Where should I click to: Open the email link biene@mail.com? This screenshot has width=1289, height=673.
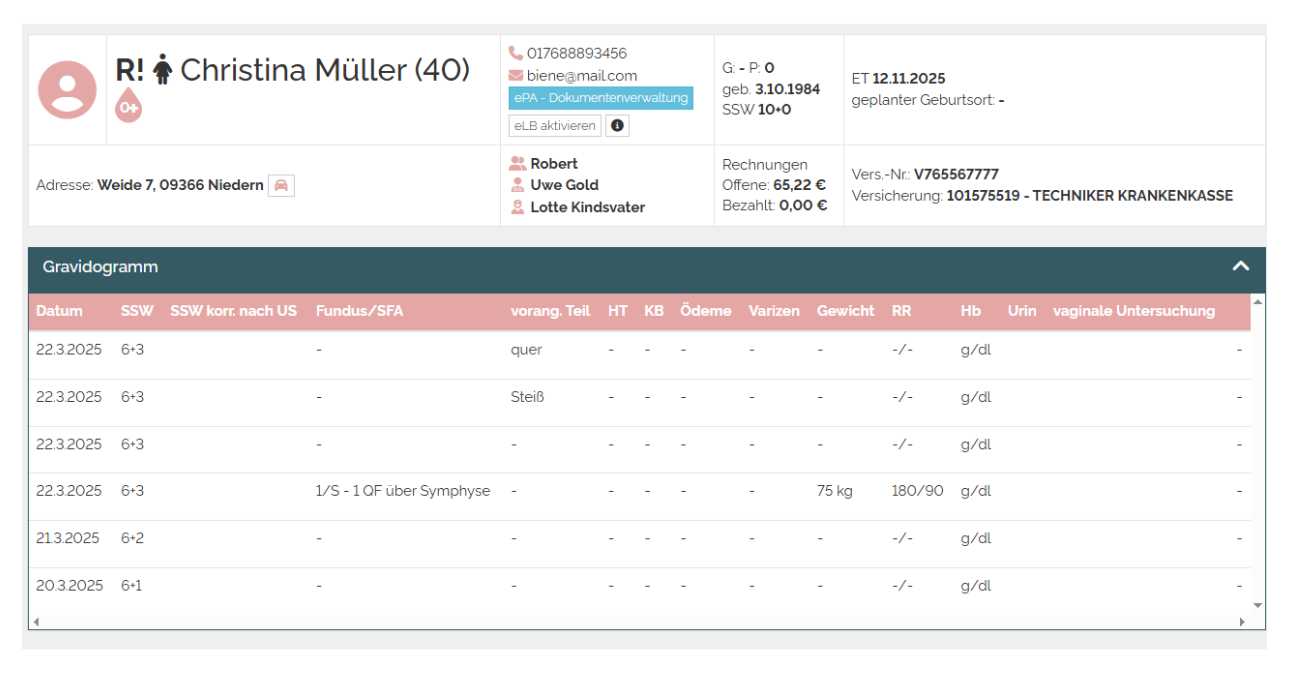(581, 76)
